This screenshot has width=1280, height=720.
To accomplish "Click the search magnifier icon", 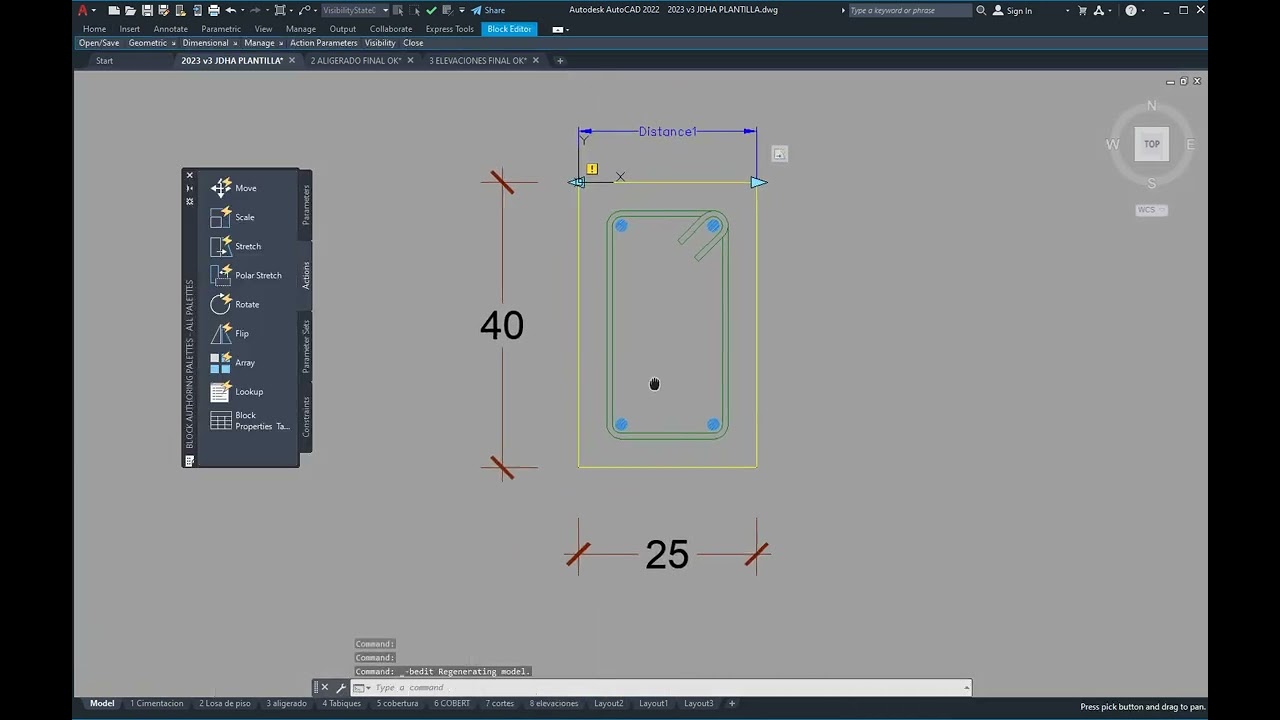I will pos(981,10).
